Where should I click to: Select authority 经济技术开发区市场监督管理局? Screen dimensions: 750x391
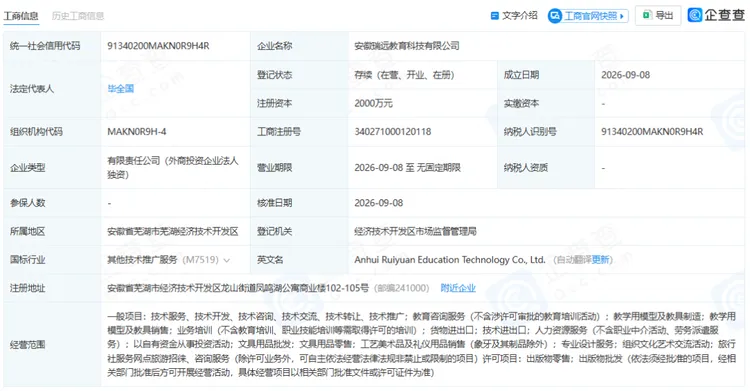click(x=415, y=232)
